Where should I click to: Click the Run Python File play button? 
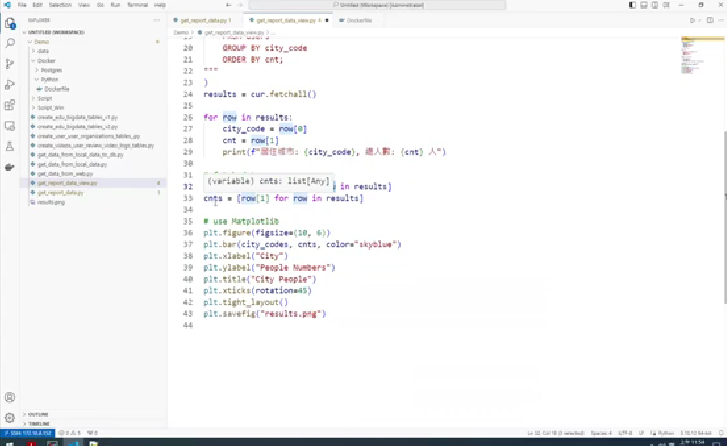692,20
